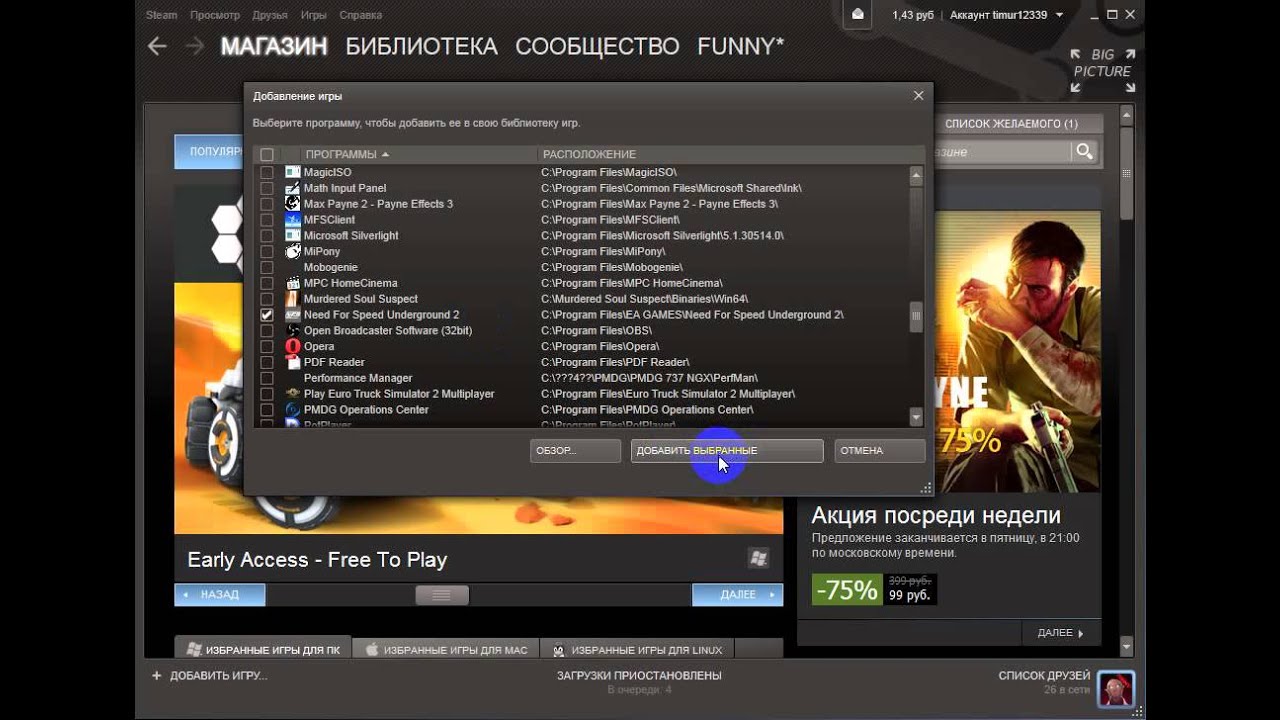Check the PDF Reader checkbox
Image resolution: width=1280 pixels, height=720 pixels.
(267, 362)
